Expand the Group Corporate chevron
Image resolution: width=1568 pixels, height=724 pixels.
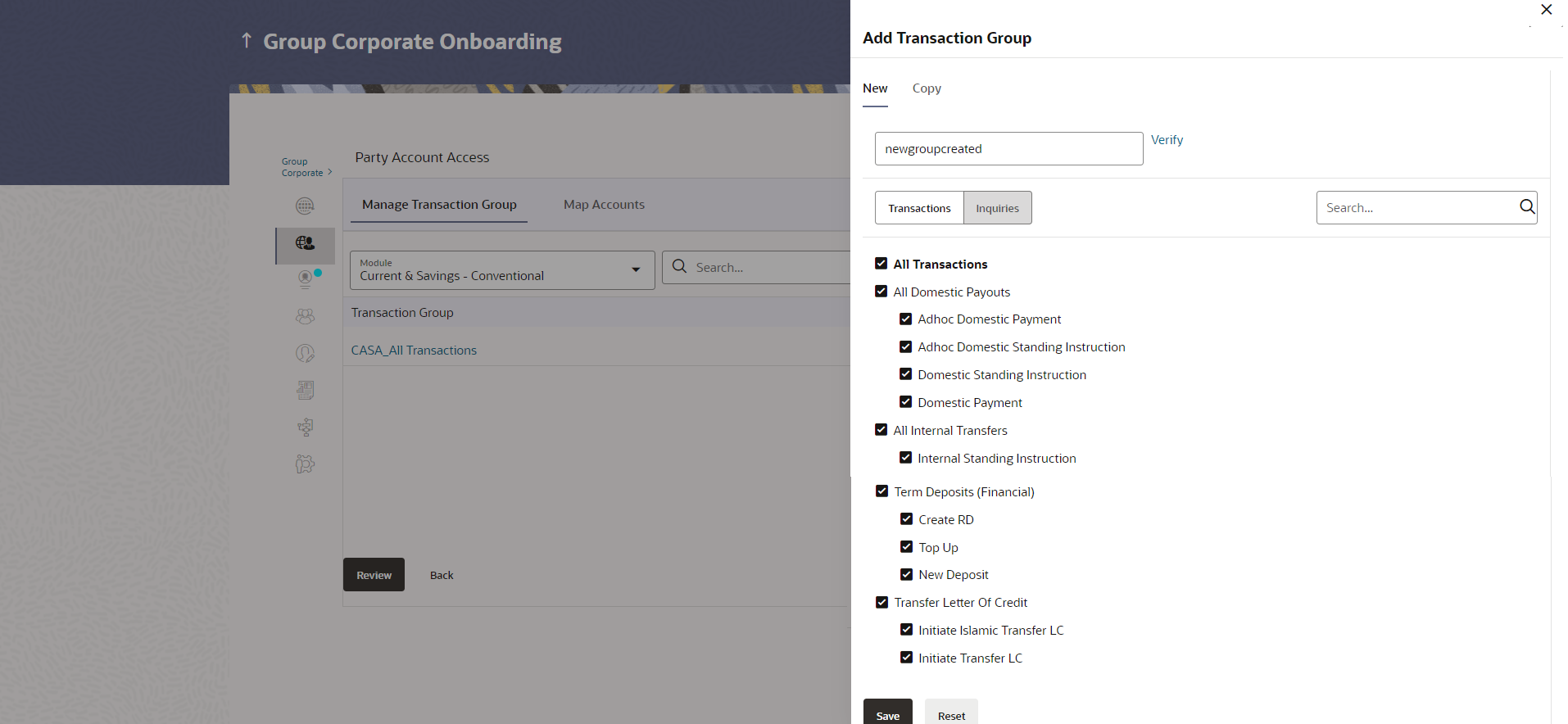(329, 172)
